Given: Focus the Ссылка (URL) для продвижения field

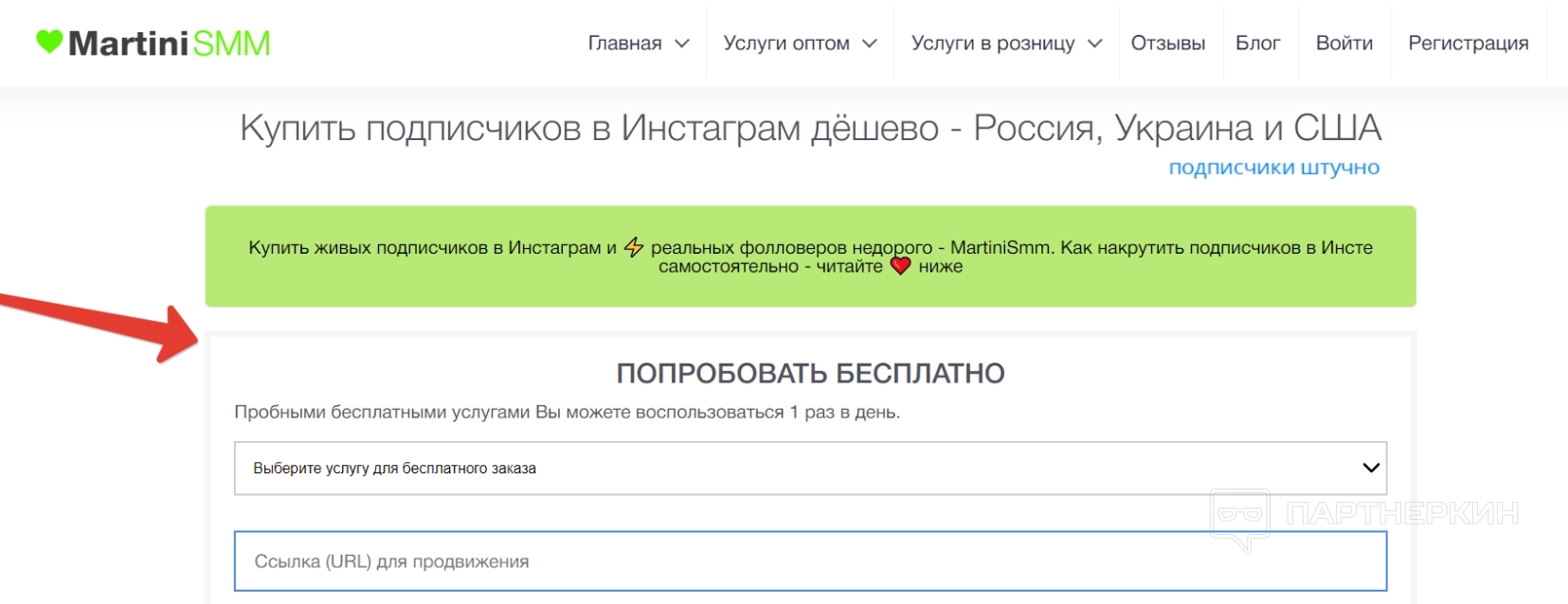Looking at the screenshot, I should pyautogui.click(x=810, y=561).
